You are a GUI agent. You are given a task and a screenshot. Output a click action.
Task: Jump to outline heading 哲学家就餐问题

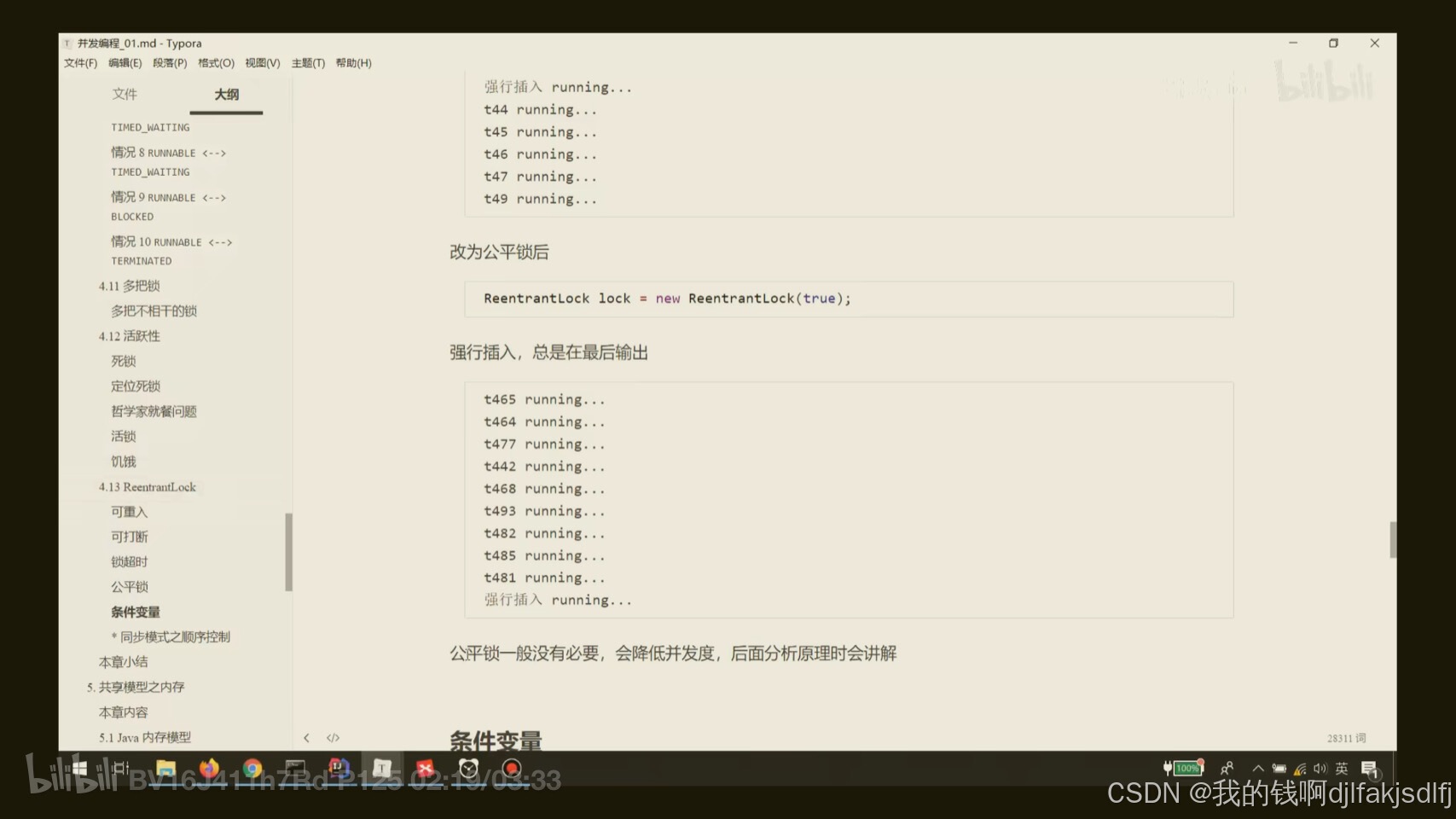154,411
